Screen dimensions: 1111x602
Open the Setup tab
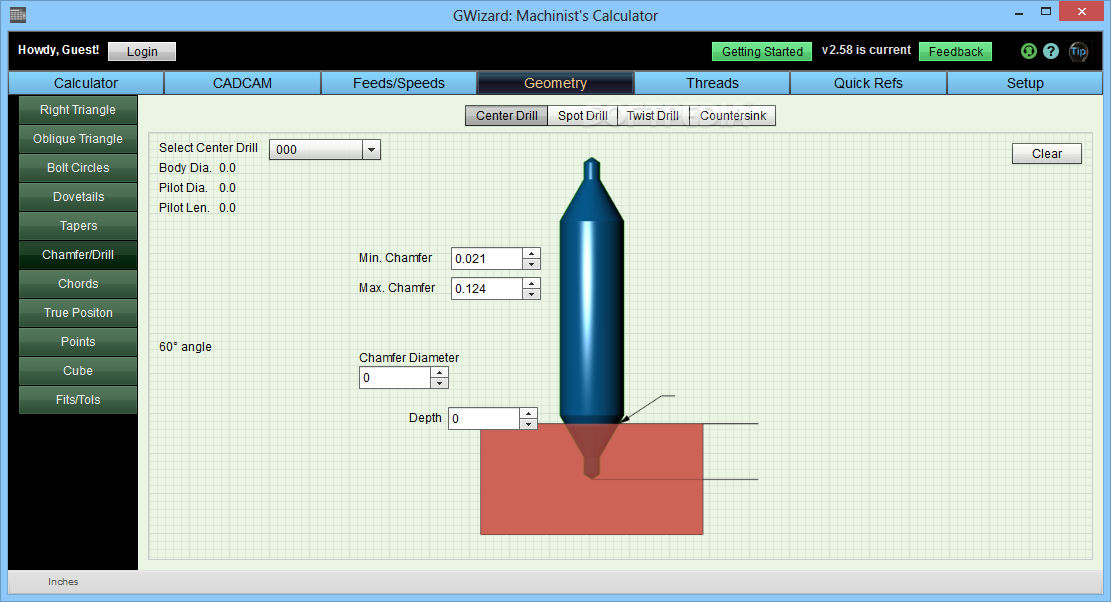click(1025, 83)
